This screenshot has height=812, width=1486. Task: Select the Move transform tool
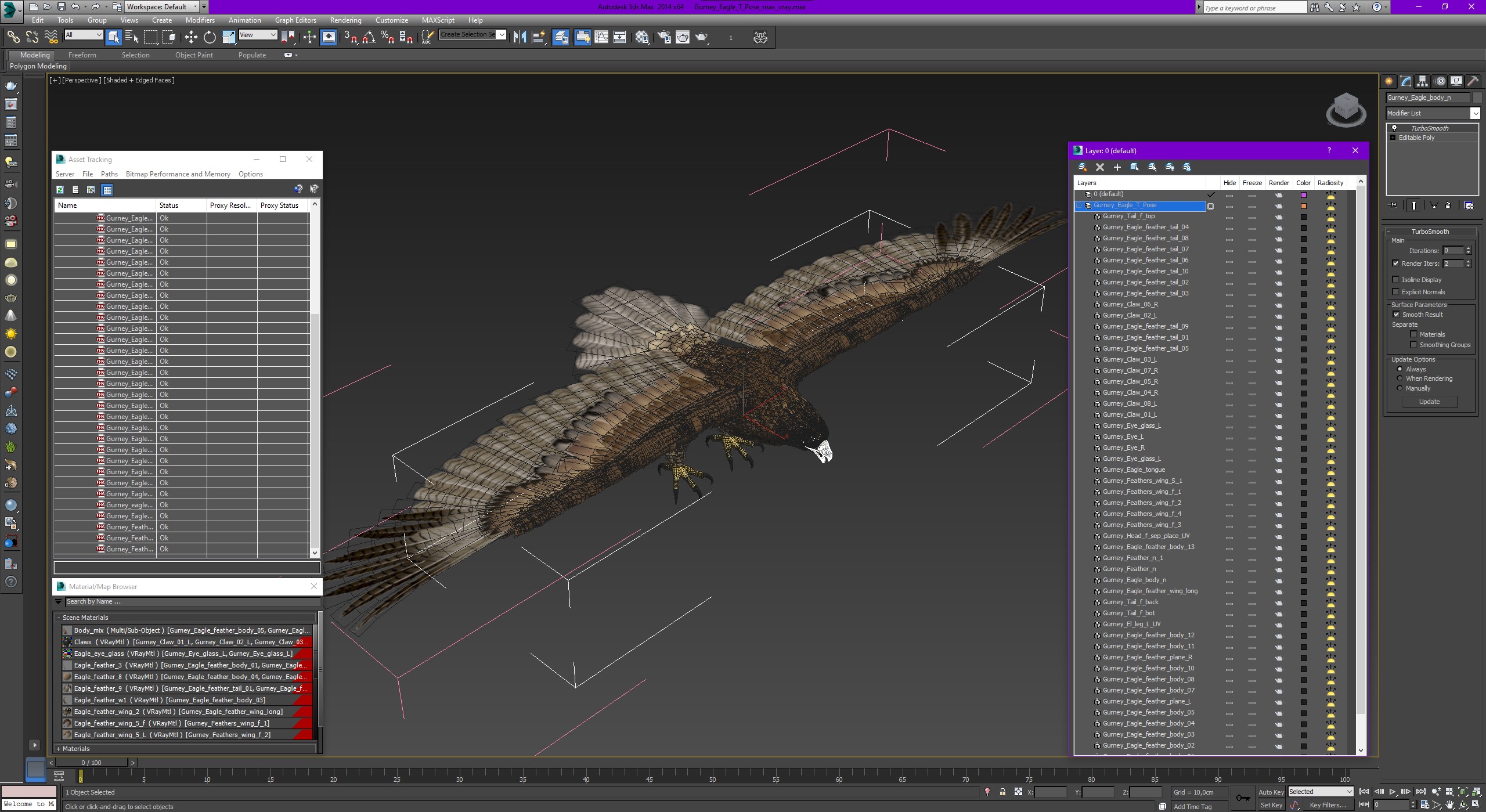[x=191, y=37]
